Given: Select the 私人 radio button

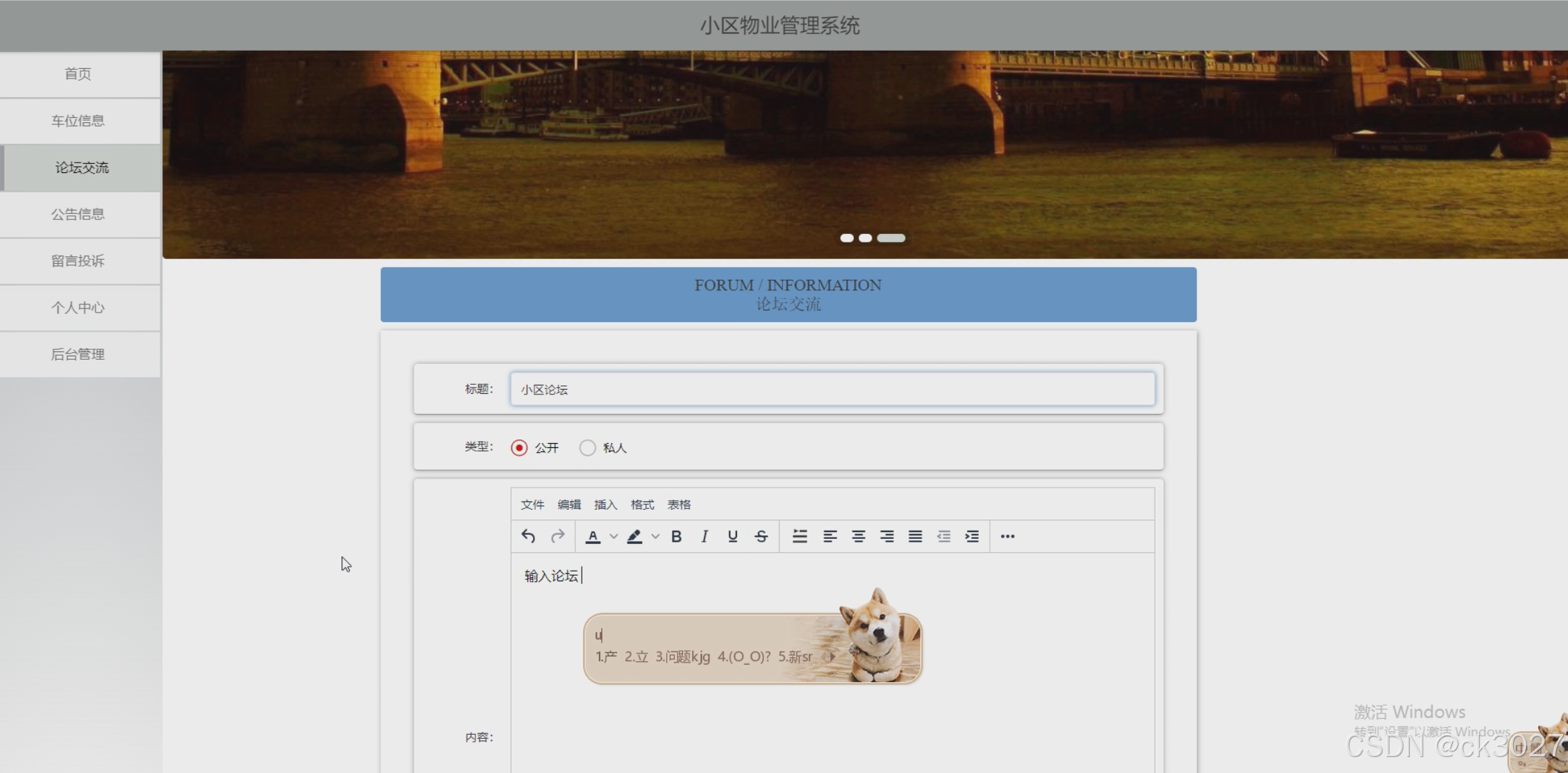Looking at the screenshot, I should click(587, 448).
